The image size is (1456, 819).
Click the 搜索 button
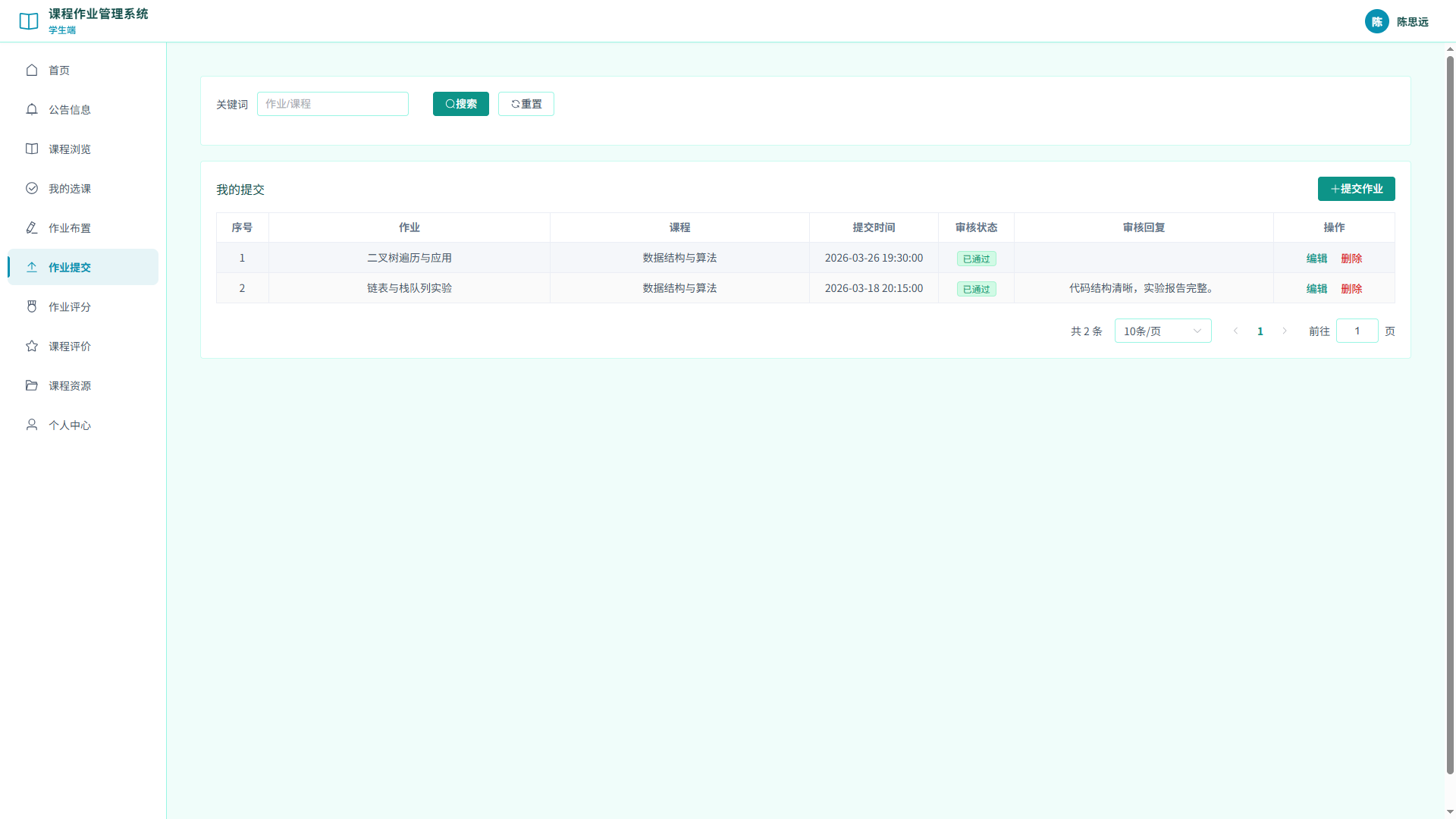coord(461,104)
